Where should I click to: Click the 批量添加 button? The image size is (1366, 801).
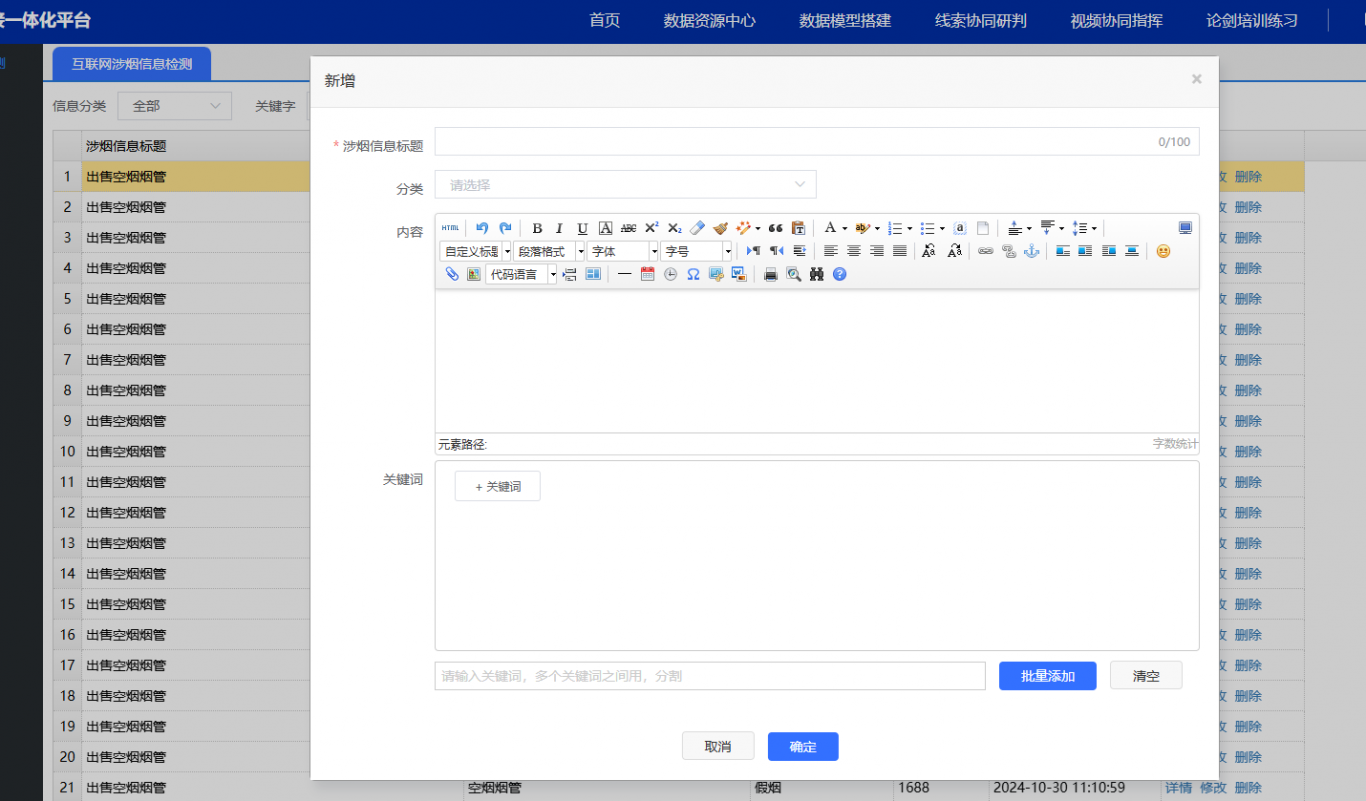(x=1048, y=676)
